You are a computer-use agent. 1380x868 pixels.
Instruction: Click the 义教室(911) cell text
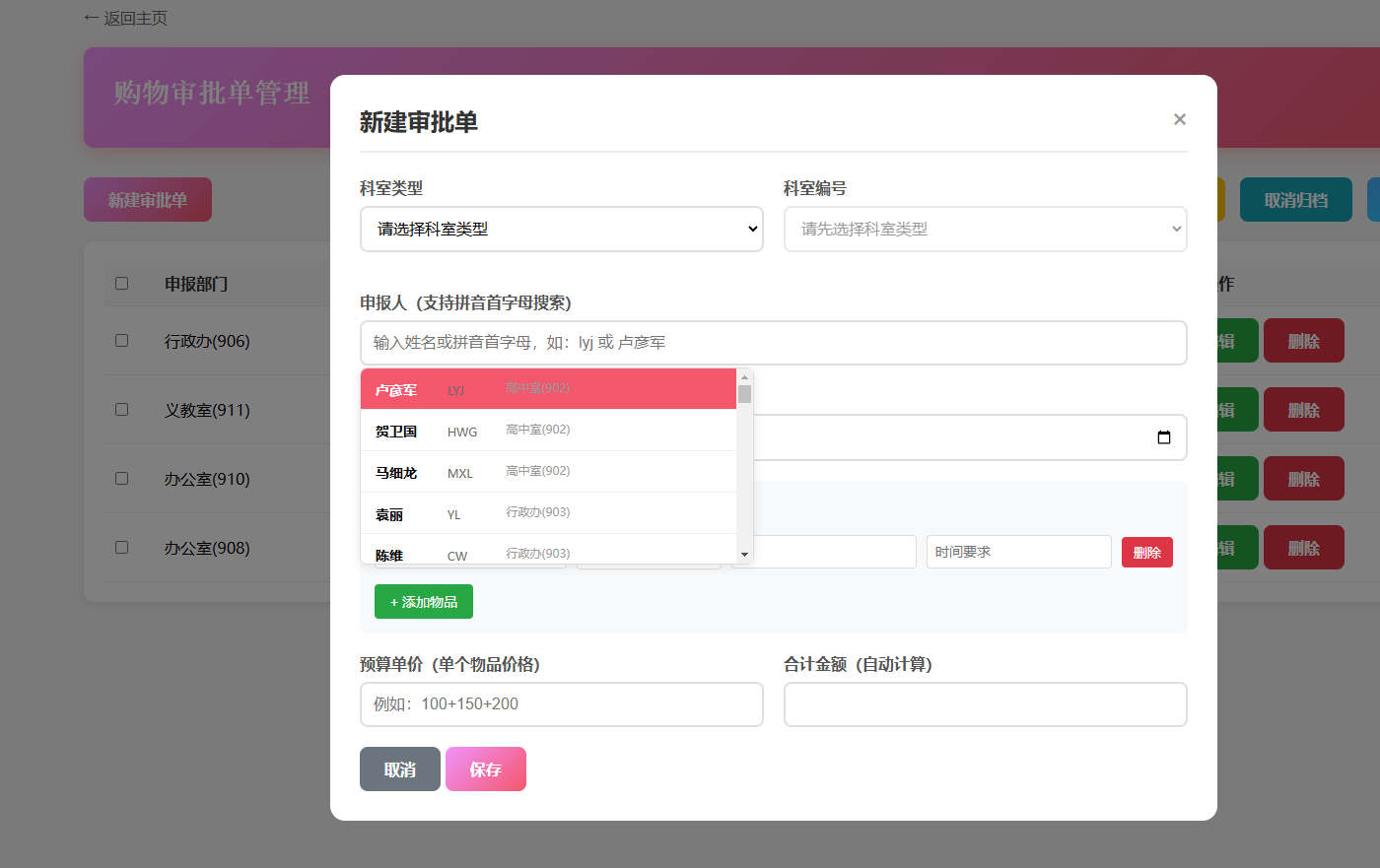coord(207,410)
